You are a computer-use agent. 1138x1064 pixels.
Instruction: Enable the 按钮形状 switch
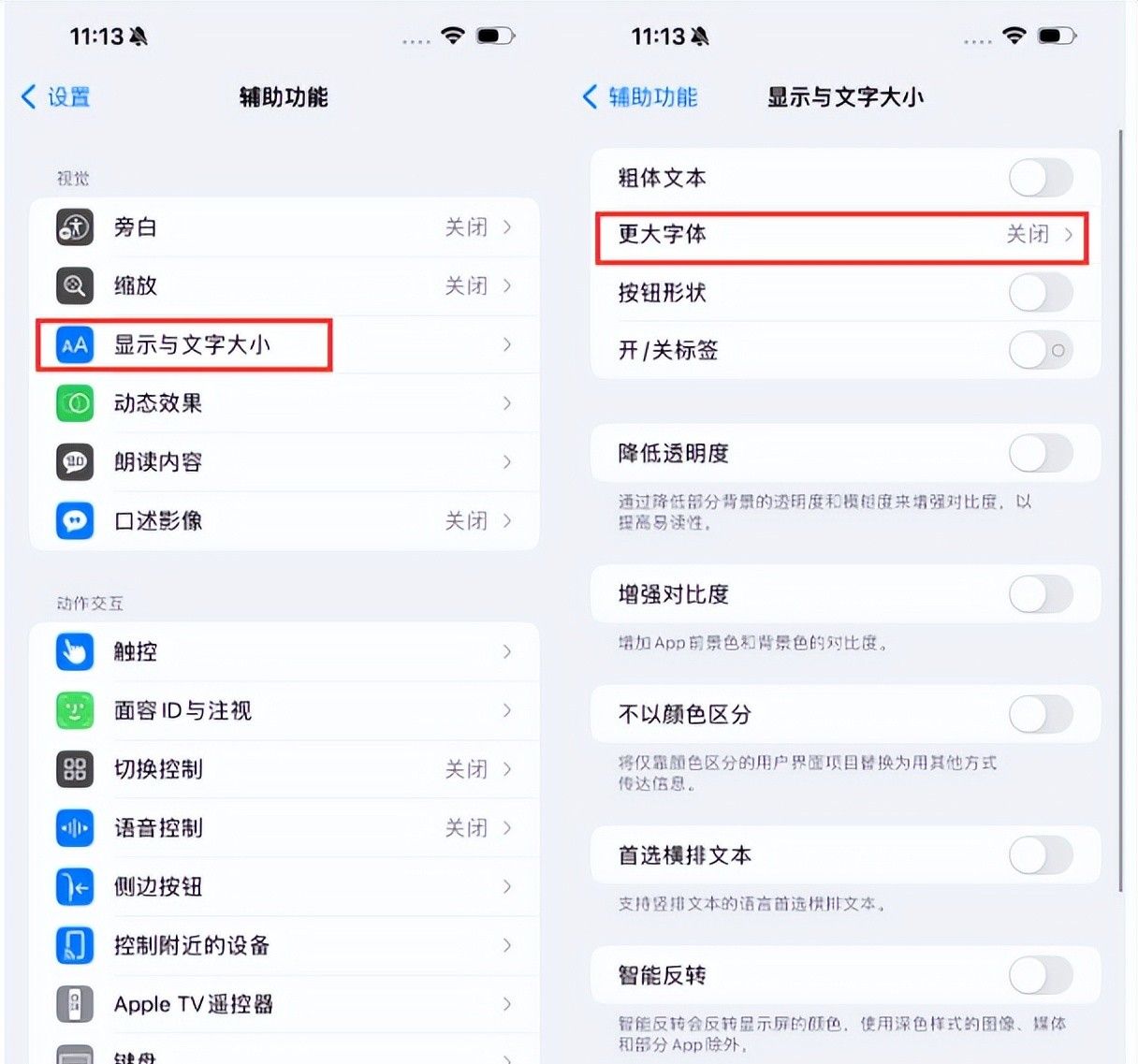[x=1041, y=293]
